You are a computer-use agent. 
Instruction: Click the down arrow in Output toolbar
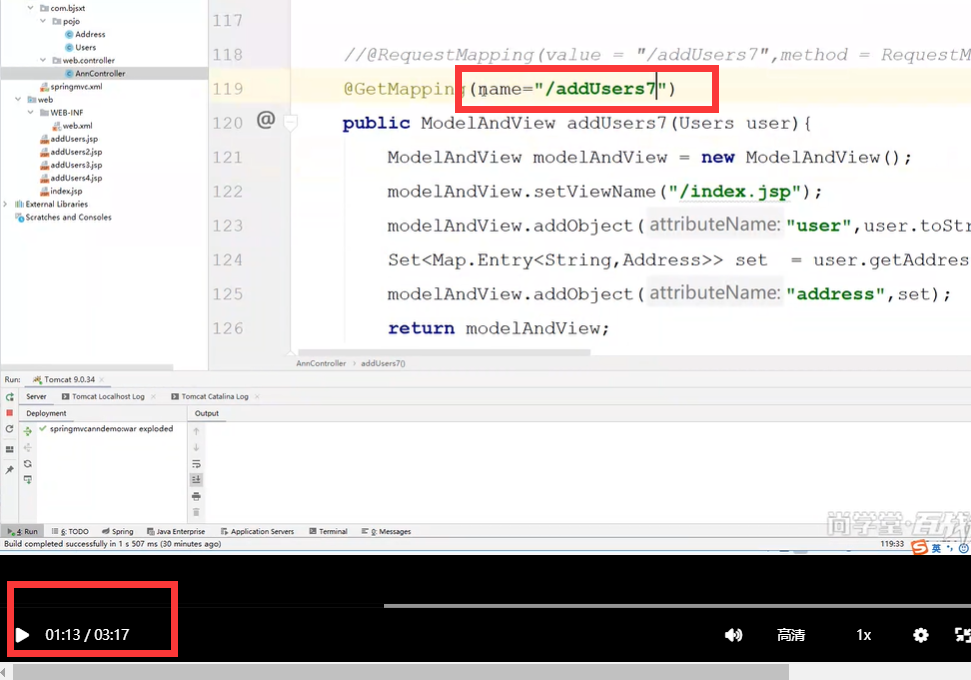[196, 447]
